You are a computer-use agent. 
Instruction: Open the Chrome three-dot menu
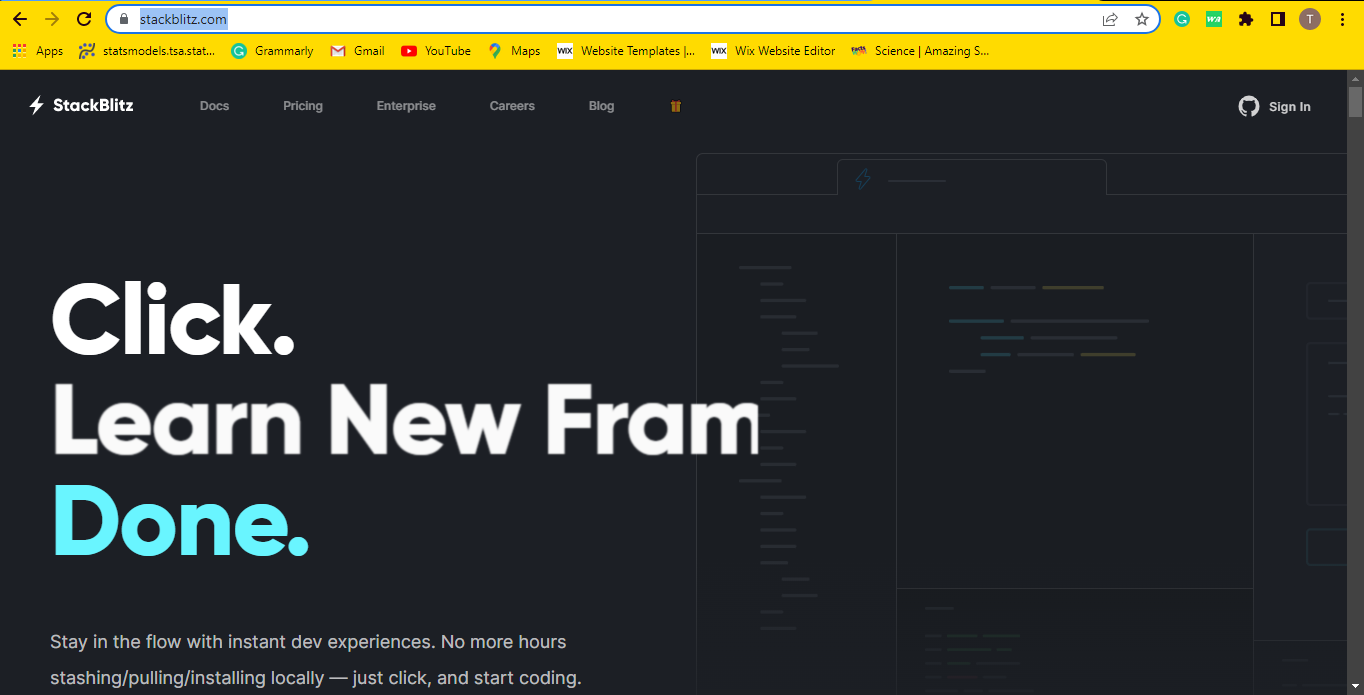coord(1342,19)
